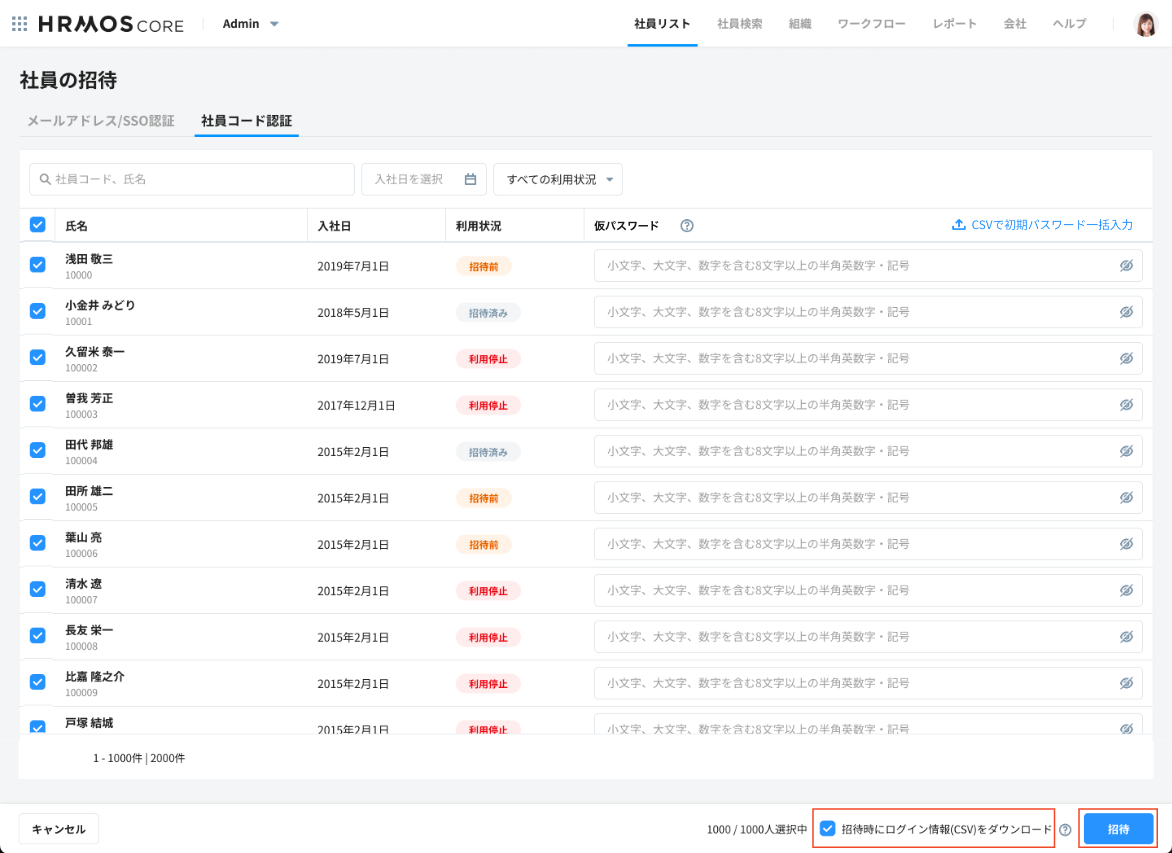Click help icon beside CSV download option
Viewport: 1172px width, 853px height.
[1065, 829]
